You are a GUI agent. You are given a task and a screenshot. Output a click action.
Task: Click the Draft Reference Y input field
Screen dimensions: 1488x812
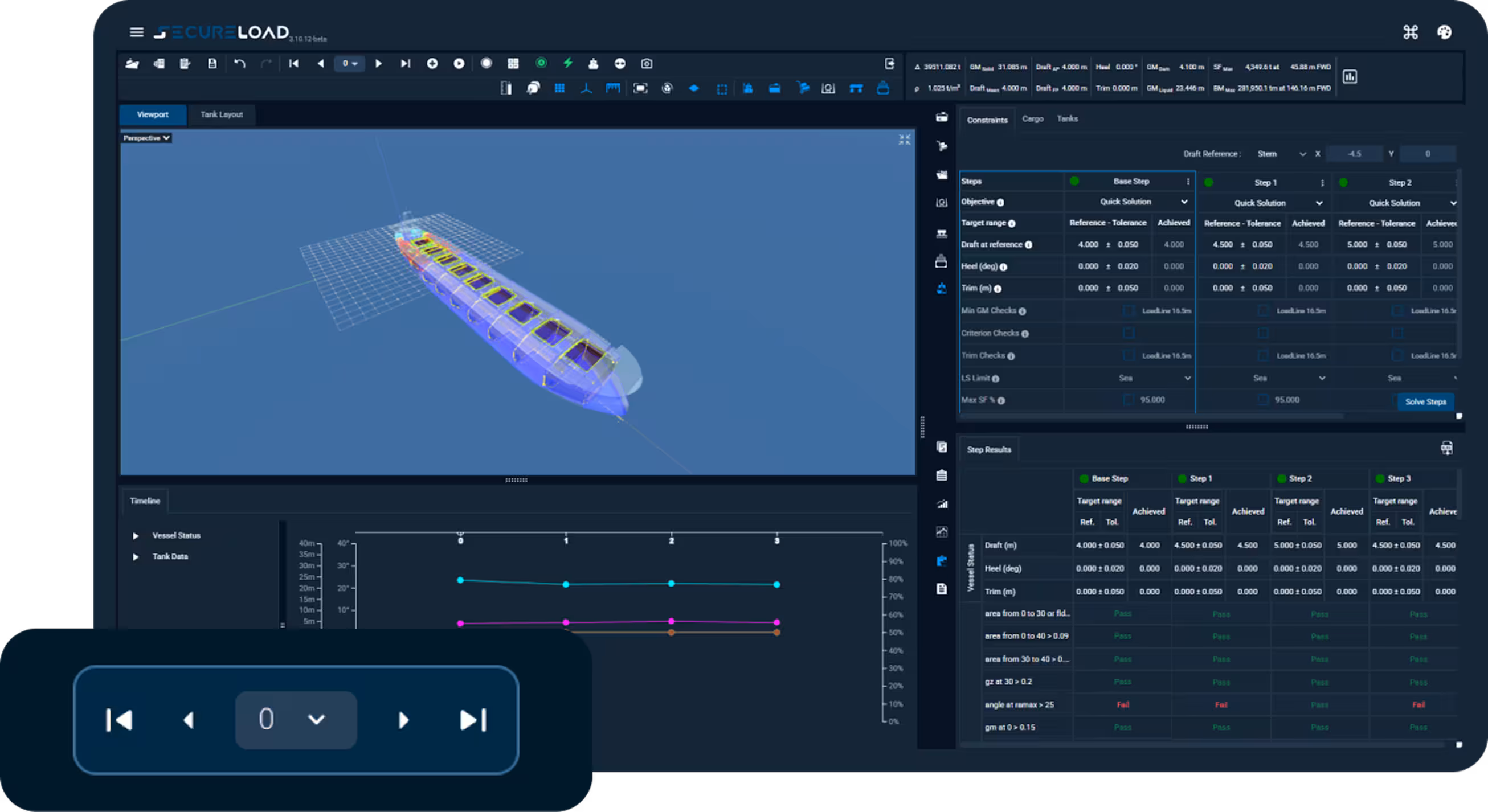pyautogui.click(x=1428, y=154)
